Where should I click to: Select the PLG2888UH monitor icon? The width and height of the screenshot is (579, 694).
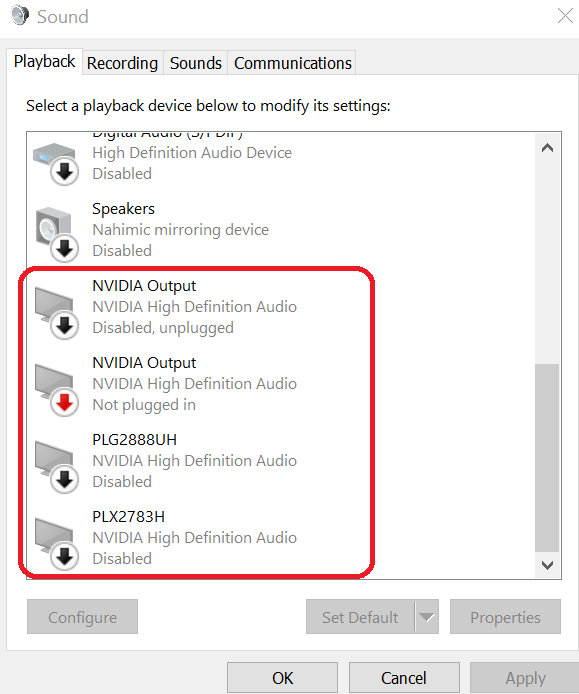point(56,467)
